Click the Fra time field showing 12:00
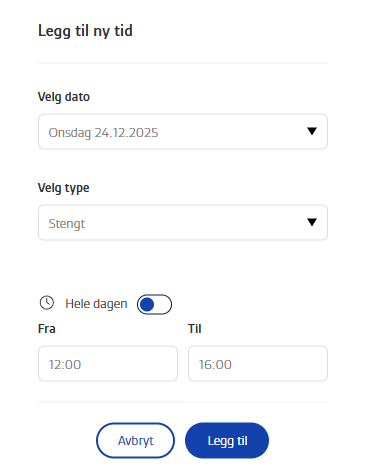Image resolution: width=366 pixels, height=476 pixels. point(108,364)
